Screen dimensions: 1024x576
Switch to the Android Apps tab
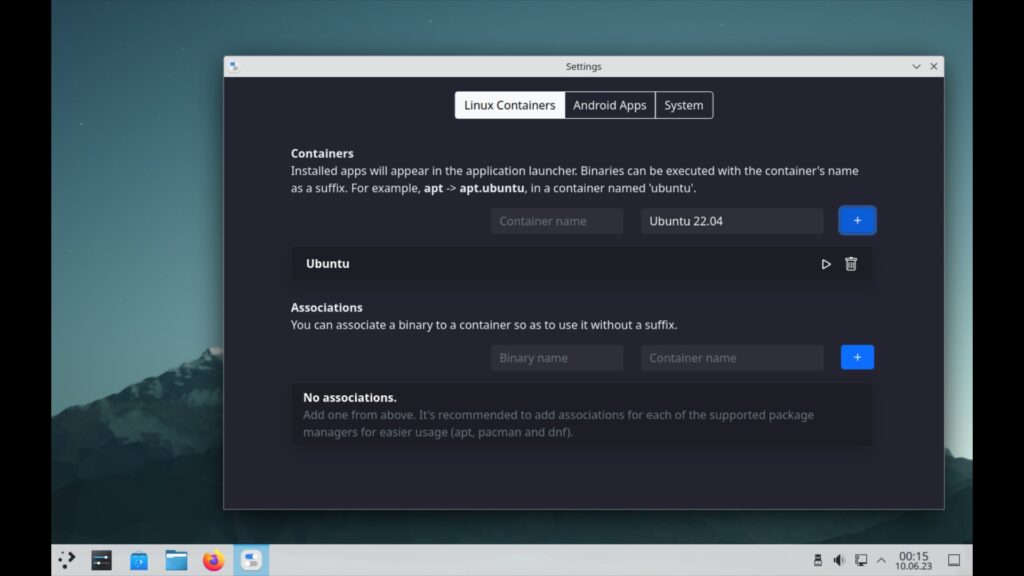click(609, 105)
